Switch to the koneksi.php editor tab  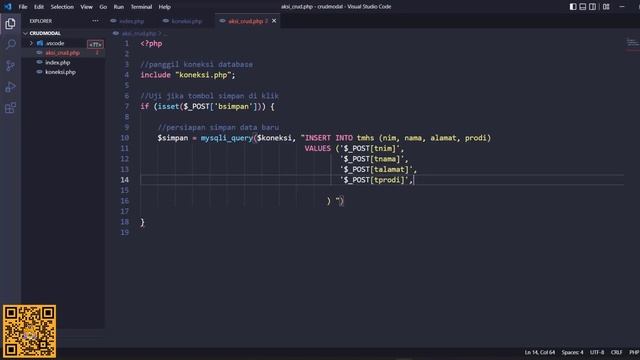(x=187, y=21)
